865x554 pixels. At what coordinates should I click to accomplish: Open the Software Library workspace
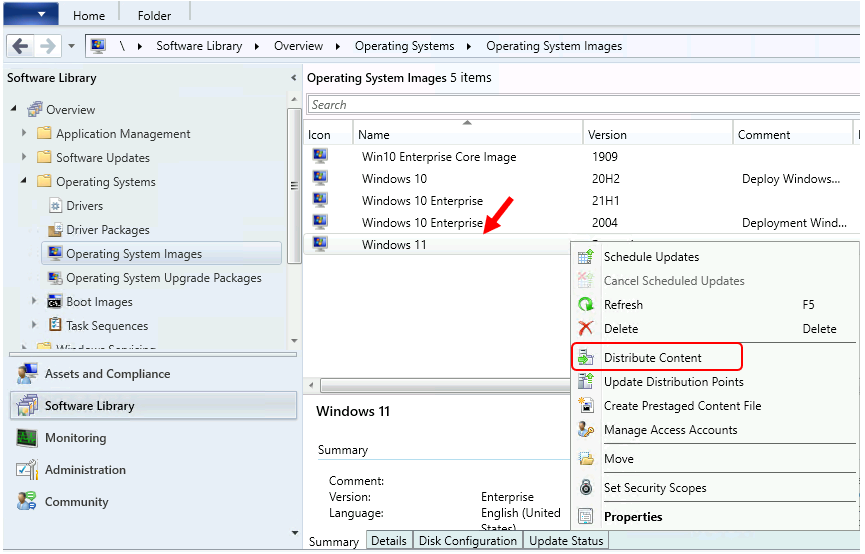[x=153, y=406]
